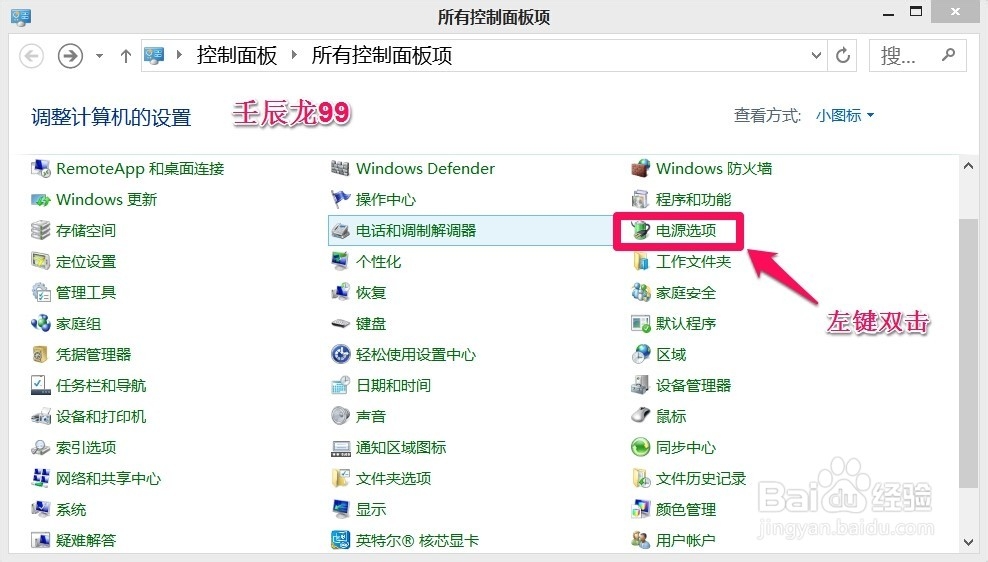Open the 电源选项 icon
This screenshot has width=988, height=562.
click(x=640, y=231)
